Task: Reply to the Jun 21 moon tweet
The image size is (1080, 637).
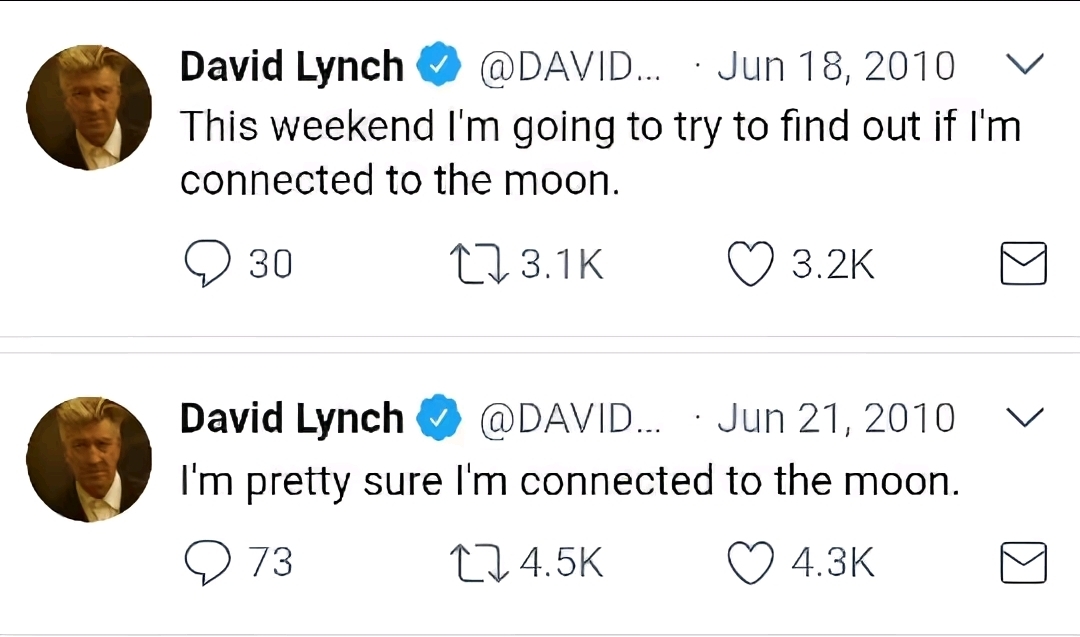Action: click(x=208, y=563)
